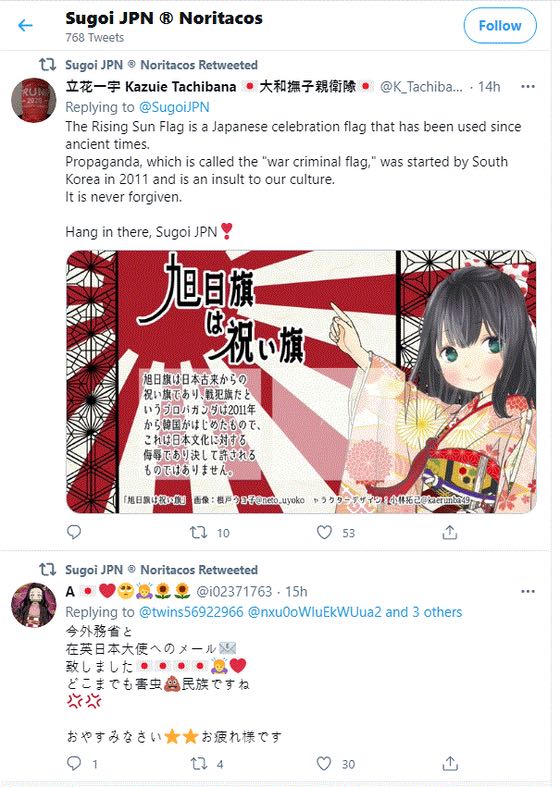Share the second tweet via upload icon

(x=450, y=763)
